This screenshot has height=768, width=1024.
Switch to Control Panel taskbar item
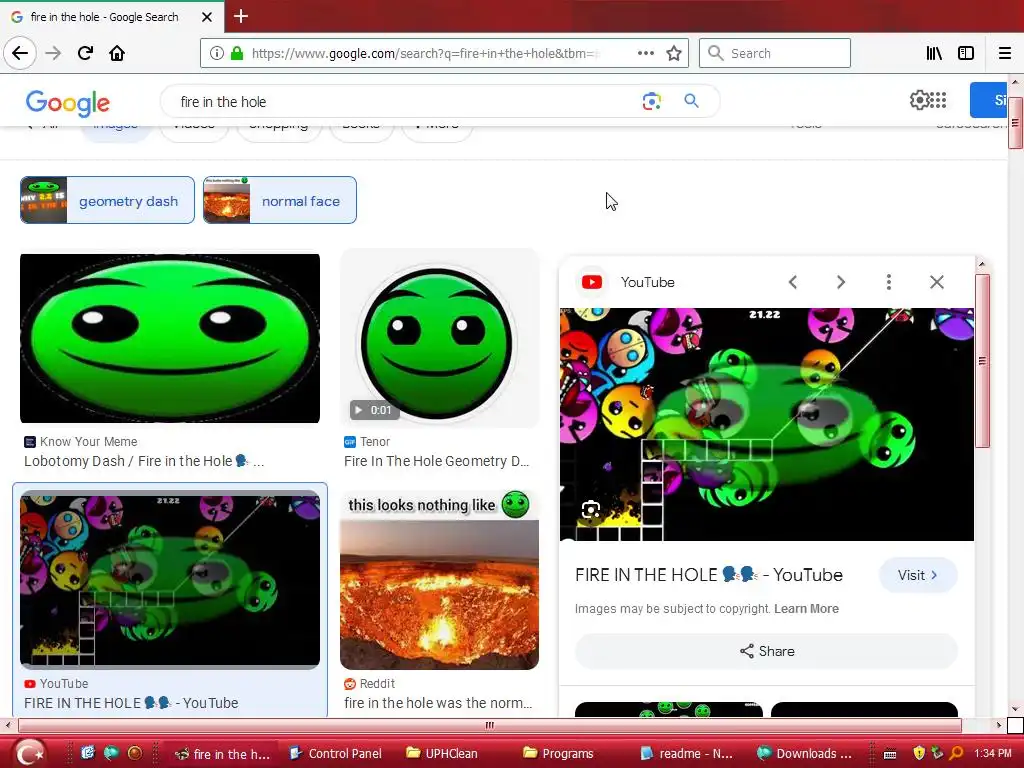pyautogui.click(x=336, y=754)
